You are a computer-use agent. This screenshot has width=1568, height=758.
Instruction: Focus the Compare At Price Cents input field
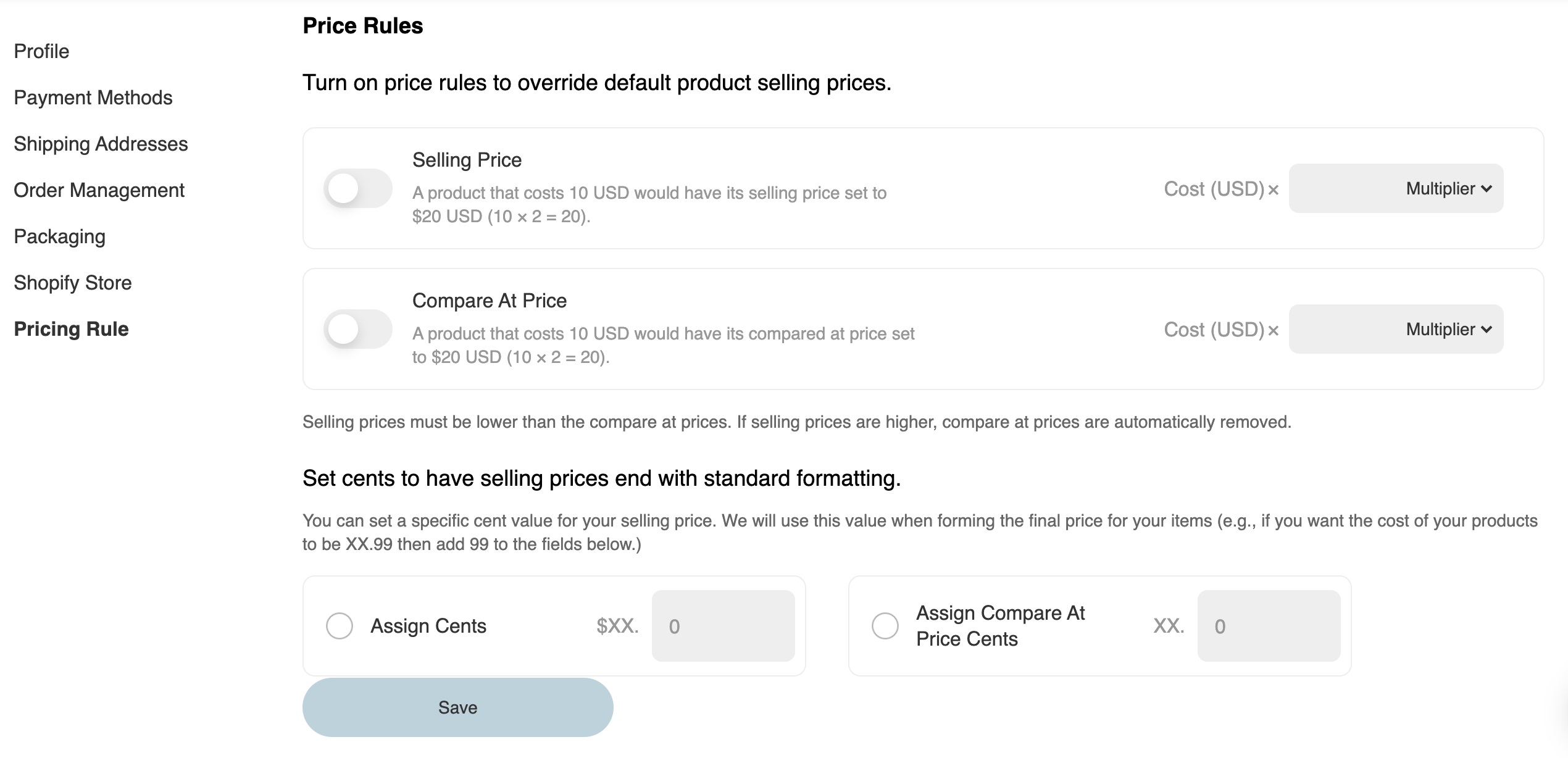coord(1269,626)
